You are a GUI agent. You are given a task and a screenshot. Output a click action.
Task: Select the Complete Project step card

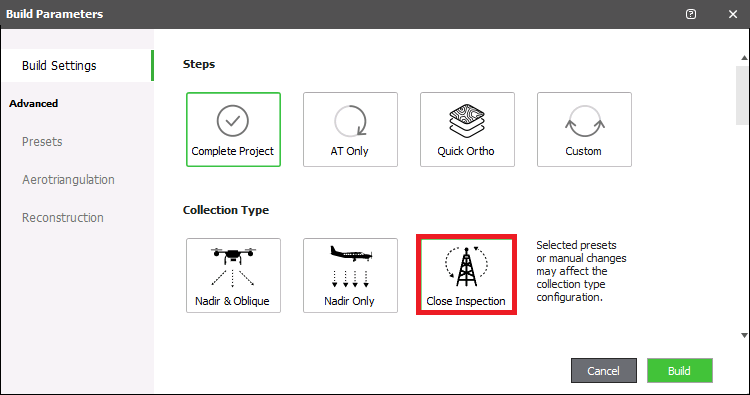233,130
